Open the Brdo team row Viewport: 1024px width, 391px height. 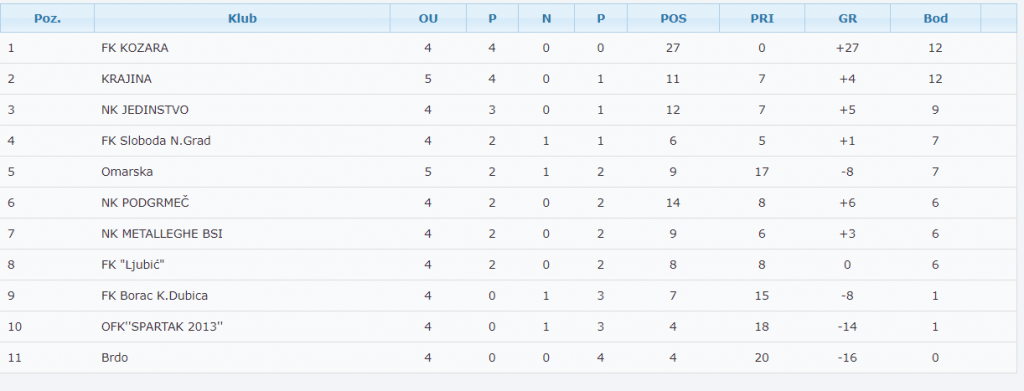(x=508, y=358)
